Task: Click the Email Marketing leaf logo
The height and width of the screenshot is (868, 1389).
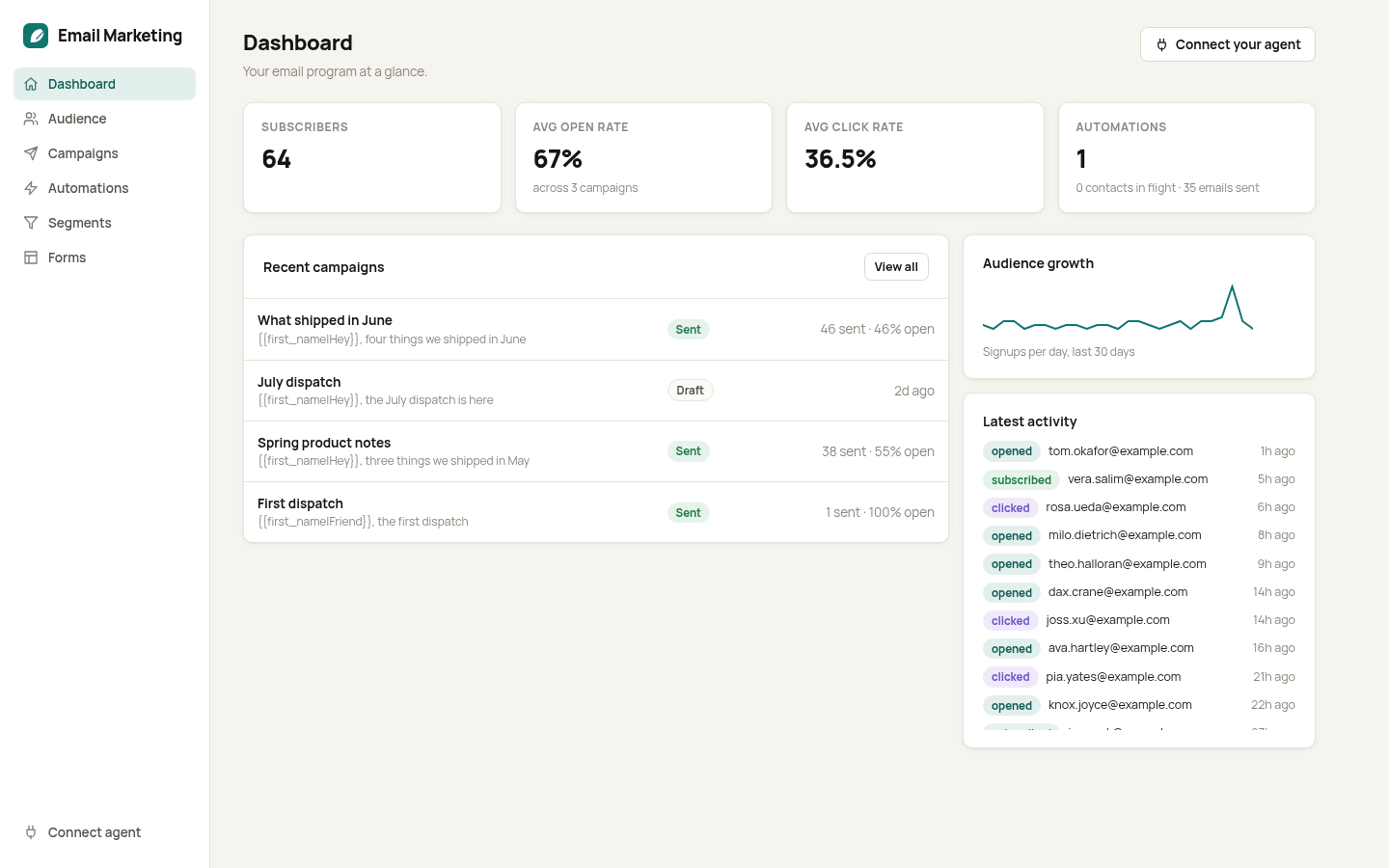Action: coord(36,36)
